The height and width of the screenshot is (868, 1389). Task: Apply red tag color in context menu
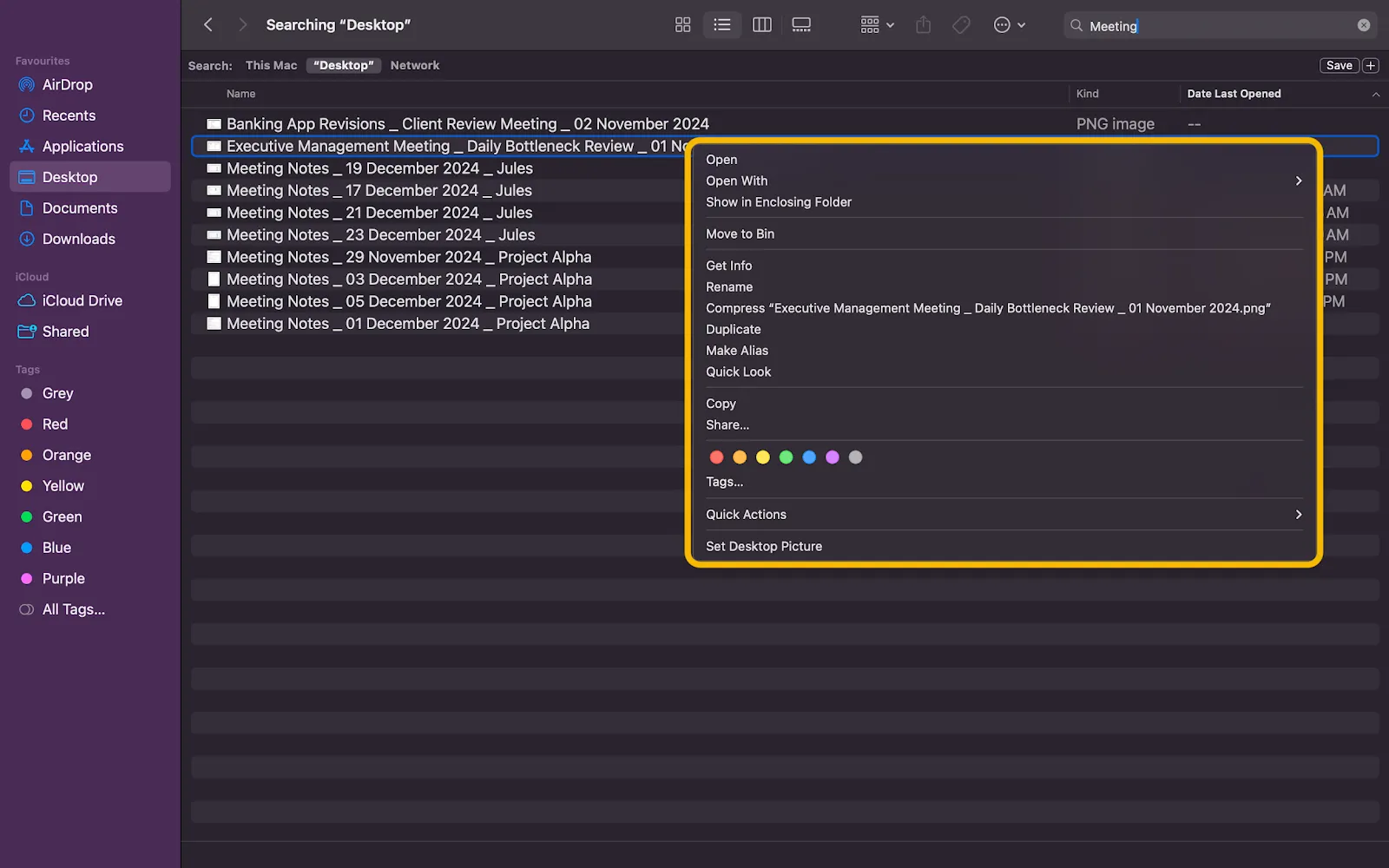[x=716, y=457]
